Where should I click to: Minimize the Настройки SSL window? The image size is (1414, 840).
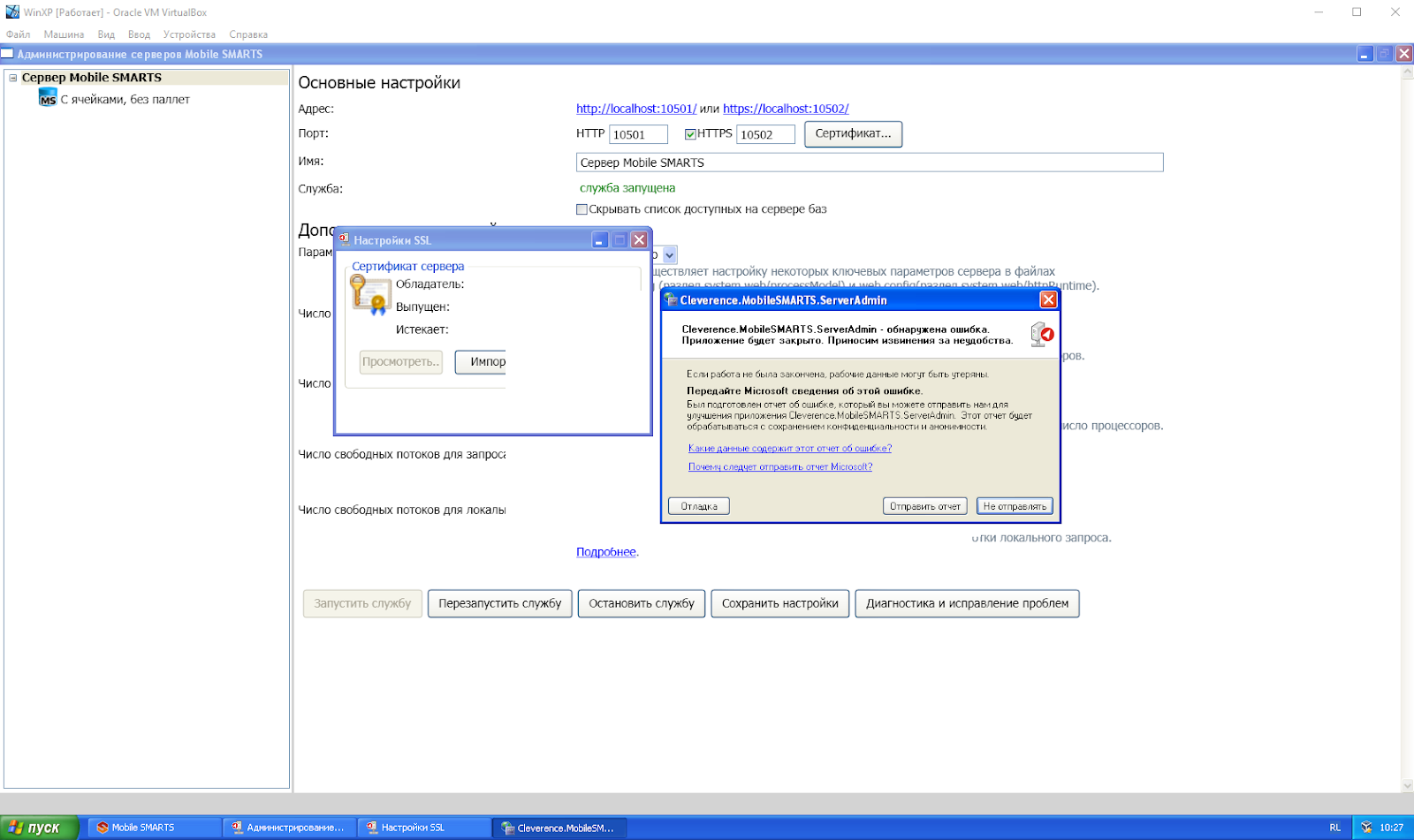pyautogui.click(x=600, y=240)
